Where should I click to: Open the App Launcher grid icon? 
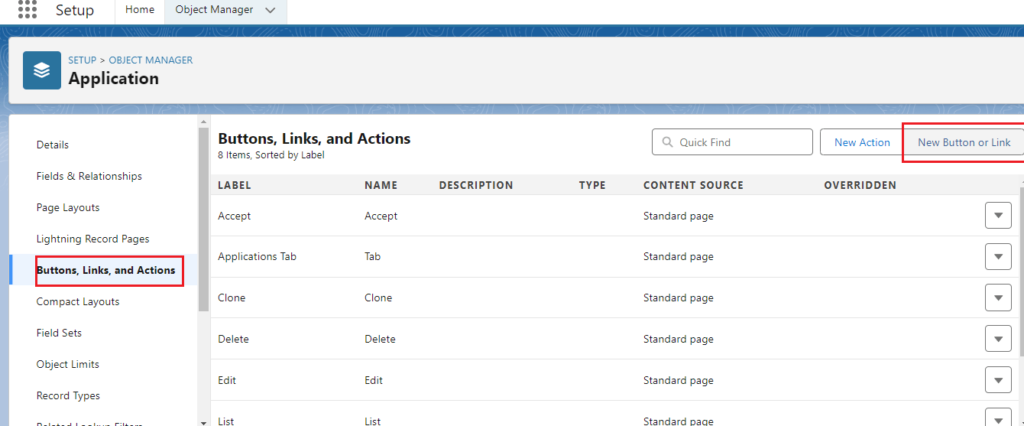27,11
